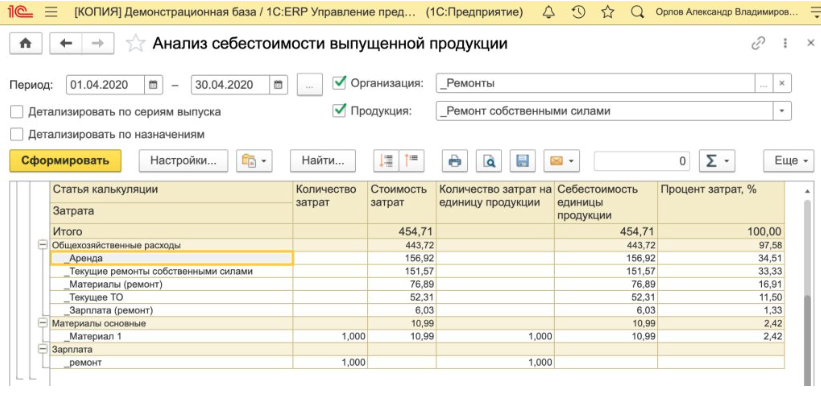Viewport: 821px width, 393px height.
Task: Open calendar for start date 01.04.2020
Action: (x=153, y=85)
